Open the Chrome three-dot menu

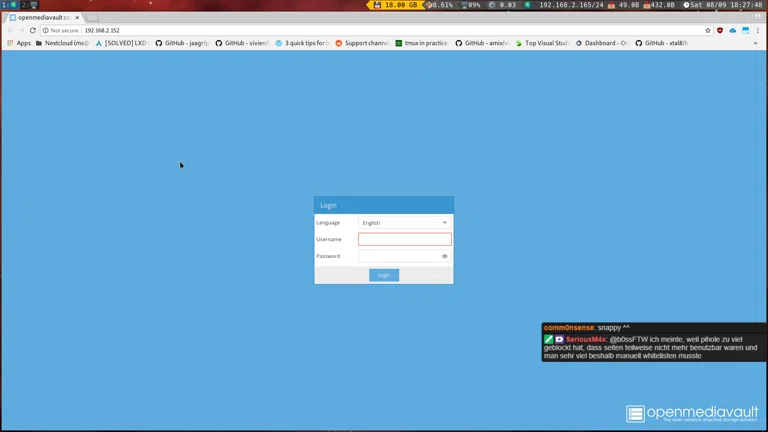(x=758, y=31)
